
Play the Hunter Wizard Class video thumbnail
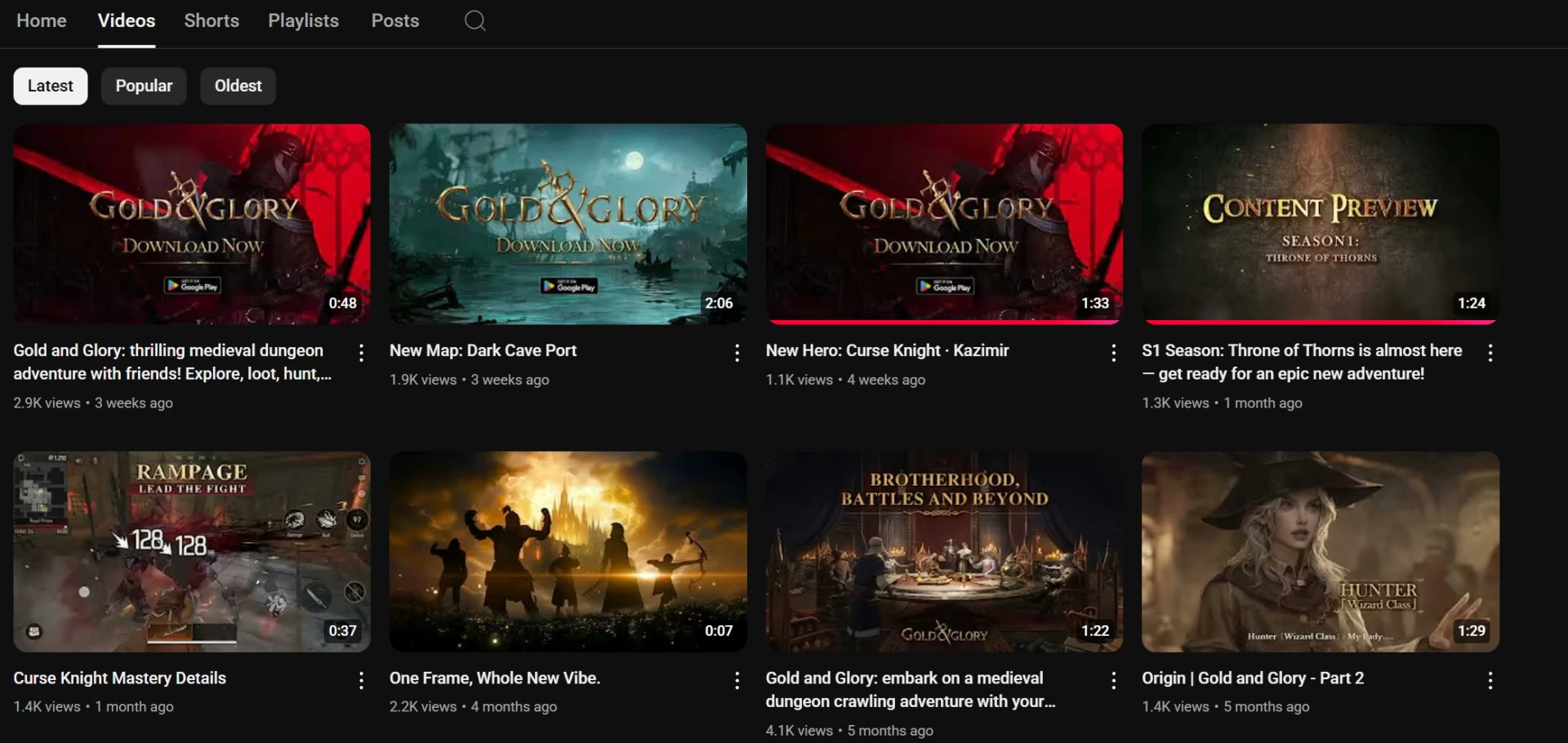(x=1320, y=551)
